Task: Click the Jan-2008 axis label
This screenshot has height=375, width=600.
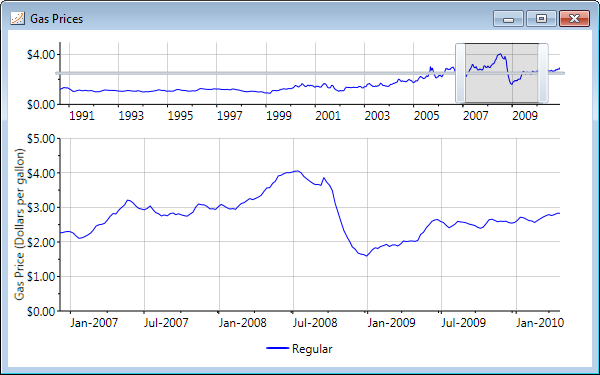Action: tap(242, 323)
